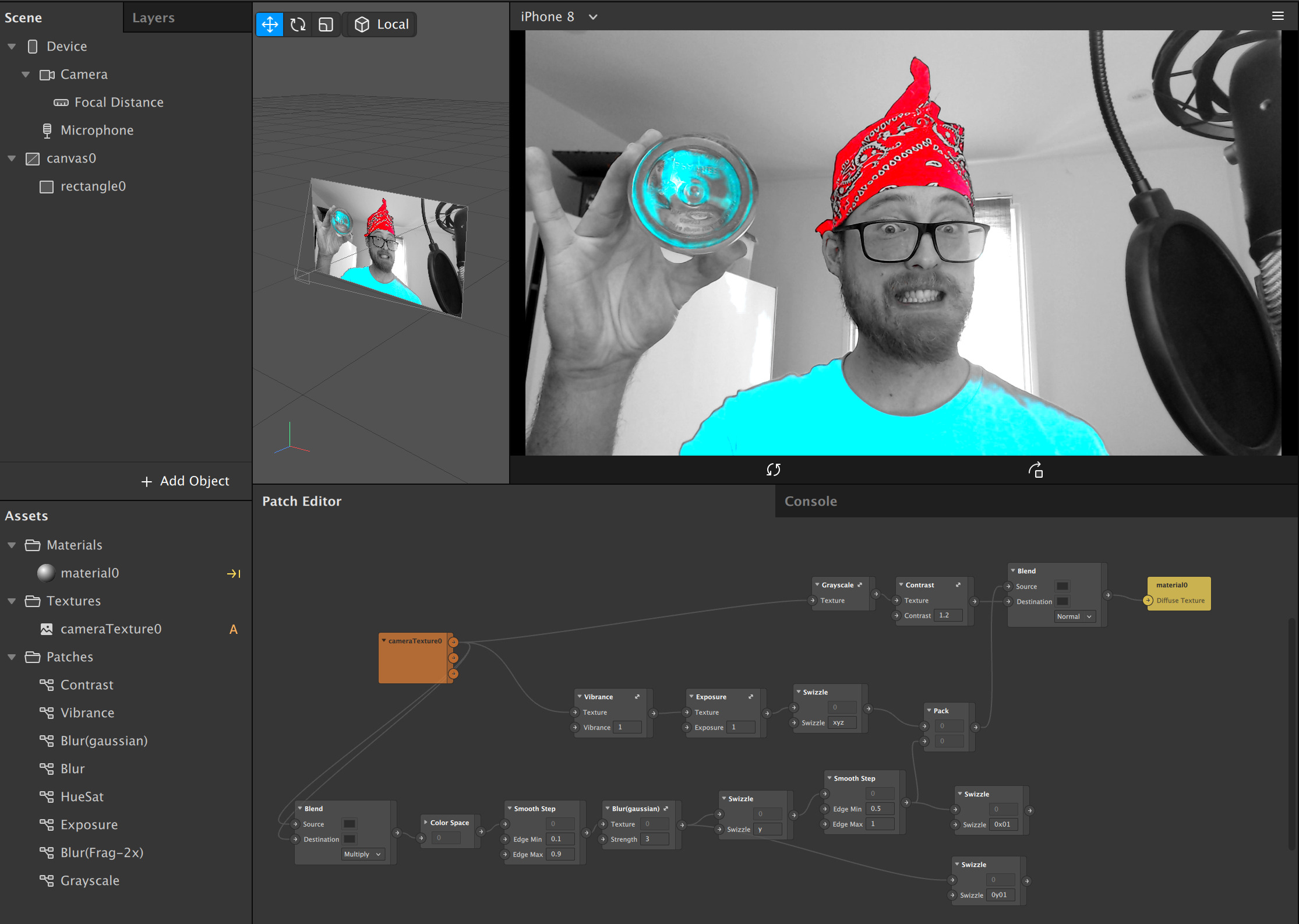Select rectangle0 in the Scene tree
This screenshot has height=924, width=1299.
point(93,186)
